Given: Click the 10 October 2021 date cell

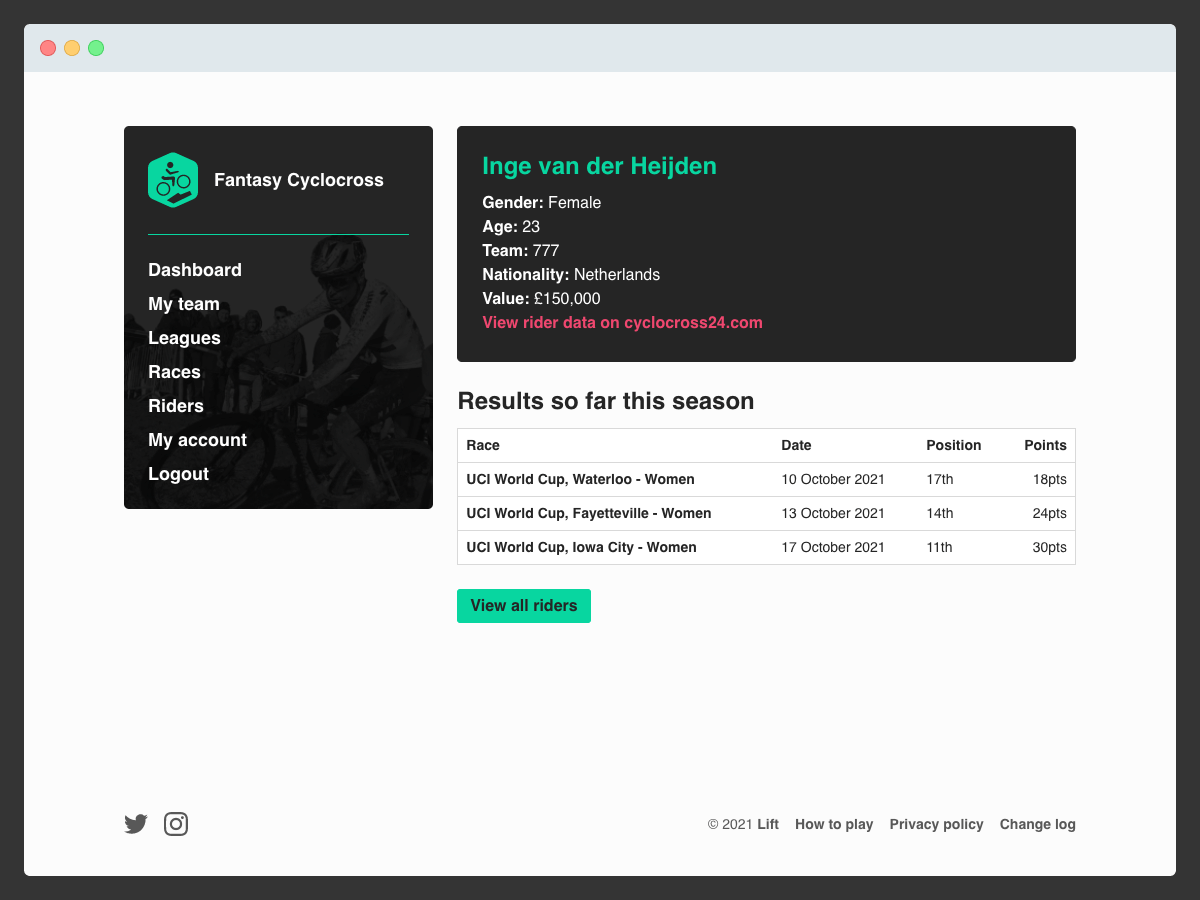Looking at the screenshot, I should [833, 480].
